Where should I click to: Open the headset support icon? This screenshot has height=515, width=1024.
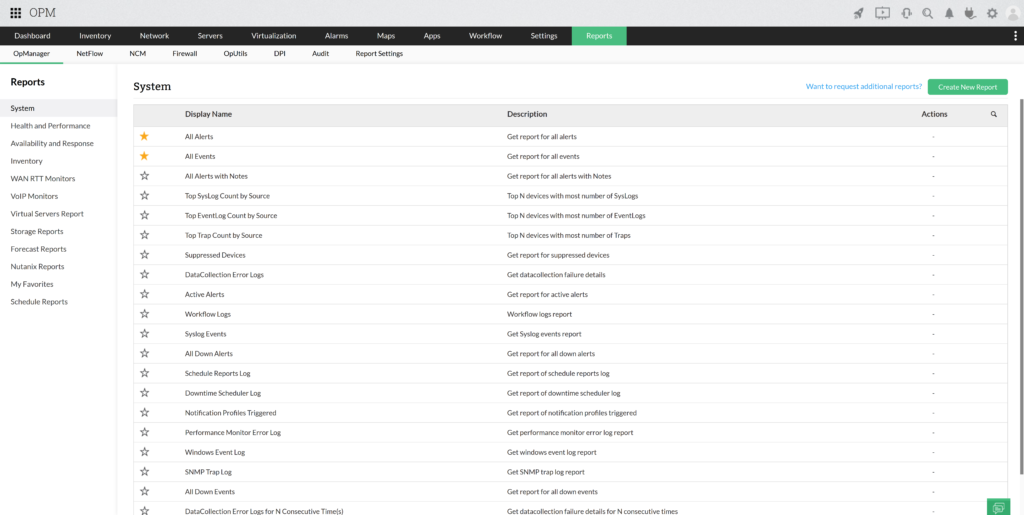pos(906,13)
